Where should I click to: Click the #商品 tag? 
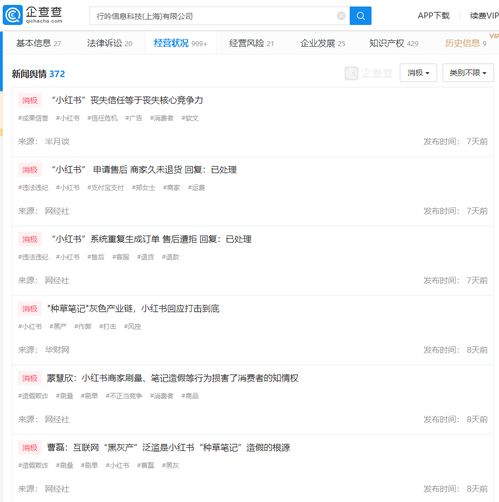click(x=190, y=396)
